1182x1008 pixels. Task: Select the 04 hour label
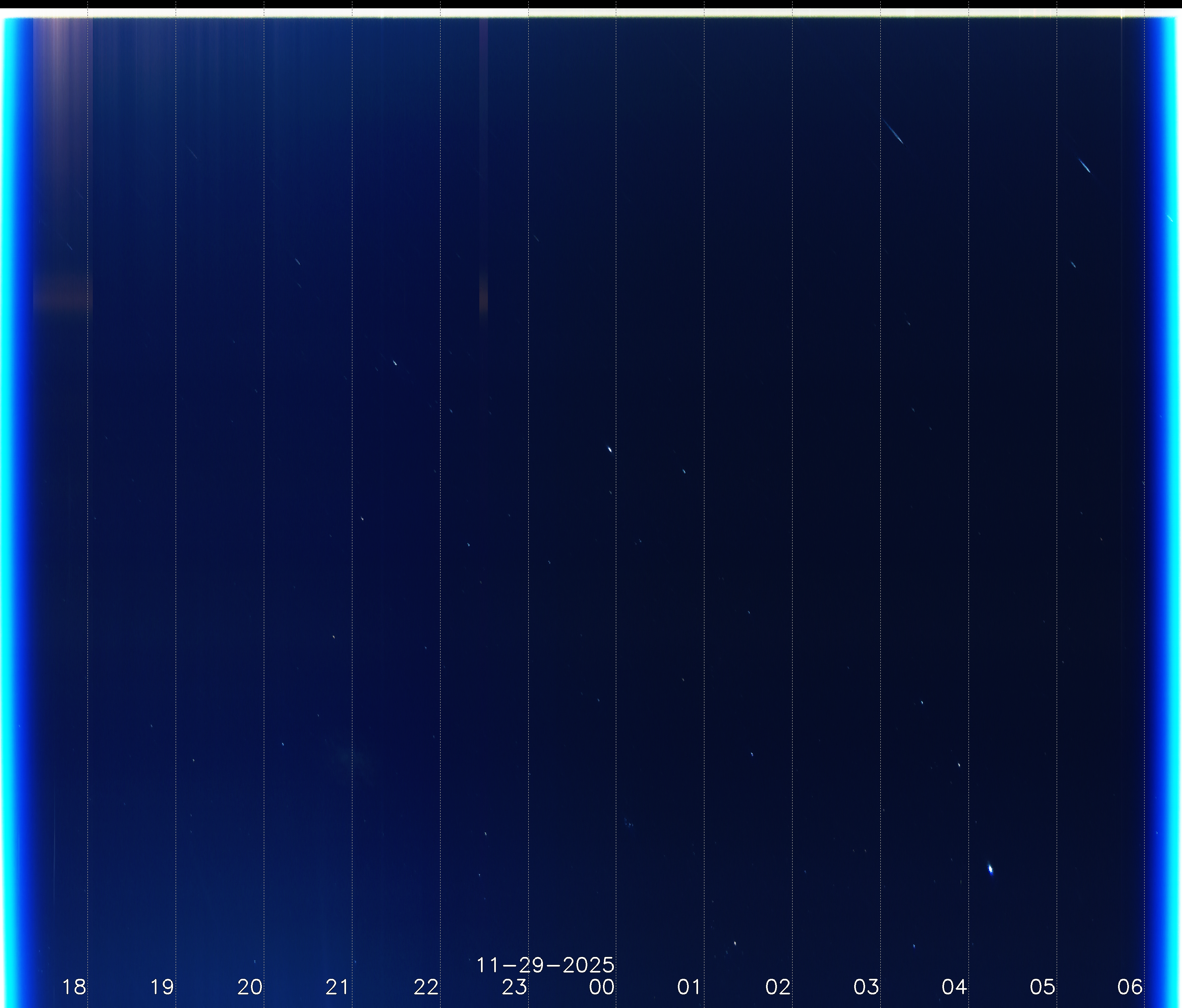(x=954, y=987)
